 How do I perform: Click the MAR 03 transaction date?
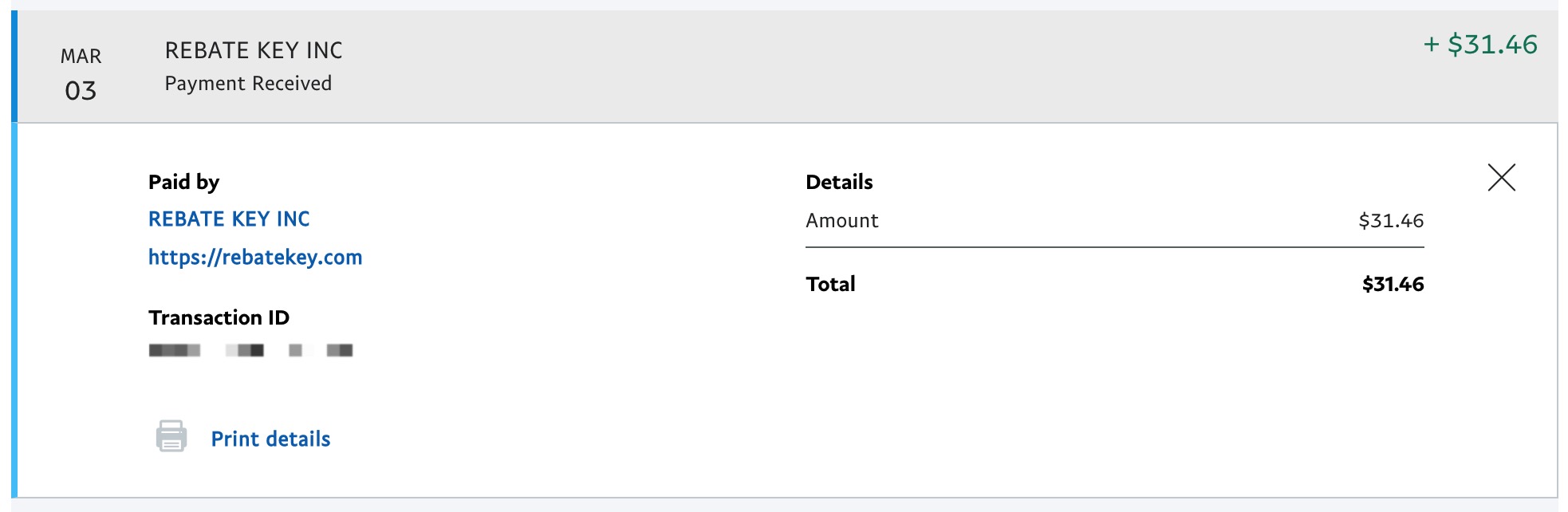81,73
